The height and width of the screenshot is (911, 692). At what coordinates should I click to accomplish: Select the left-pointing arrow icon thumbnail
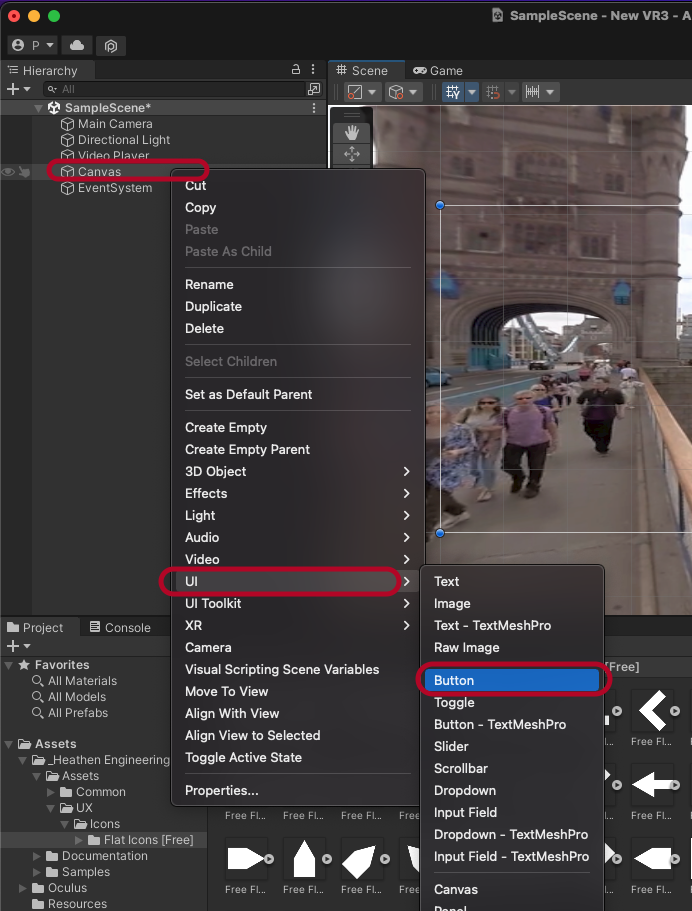[x=652, y=784]
